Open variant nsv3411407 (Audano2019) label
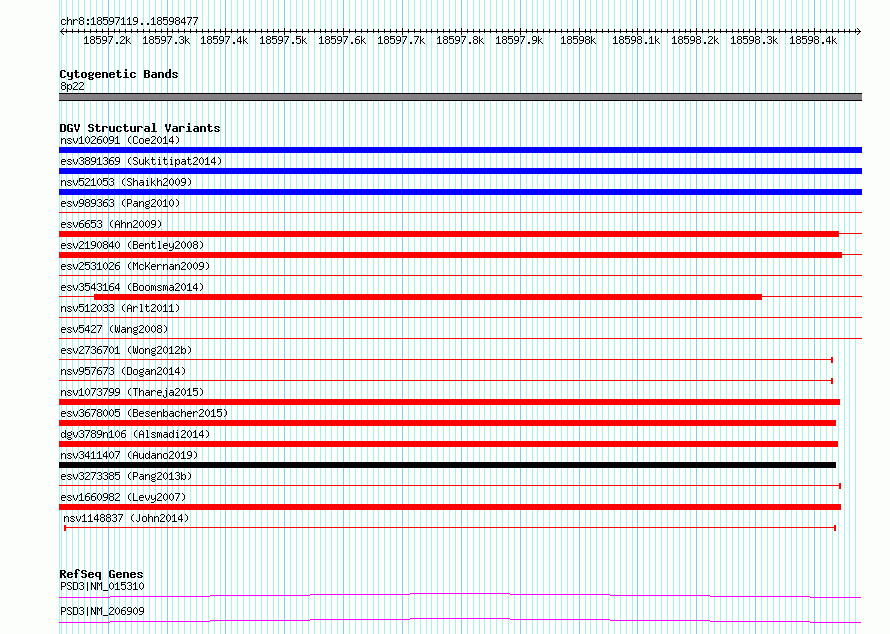The height and width of the screenshot is (634, 890). 129,455
